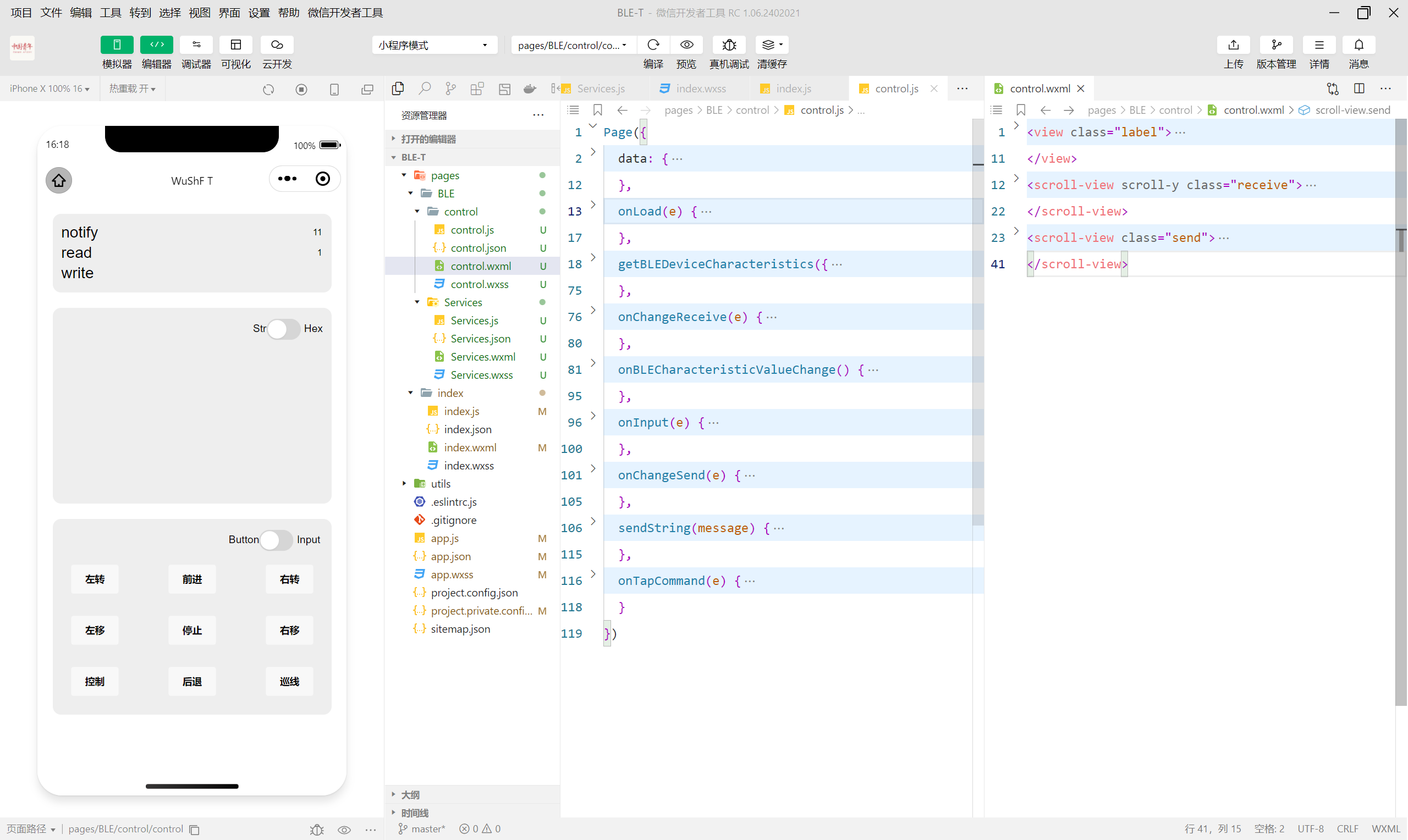Click the Upload icon at top right
This screenshot has width=1408, height=840.
click(x=1233, y=45)
